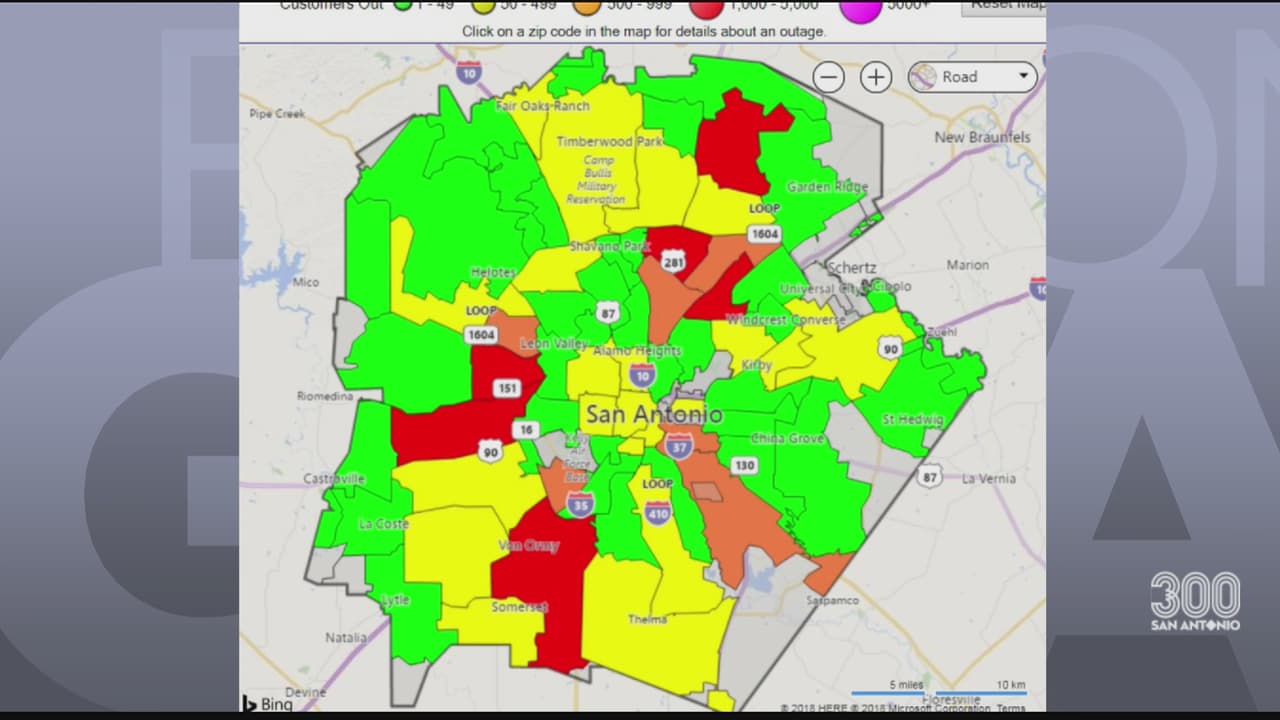Image resolution: width=1280 pixels, height=720 pixels.
Task: Click the Highway 281 shield marker
Action: (x=673, y=263)
